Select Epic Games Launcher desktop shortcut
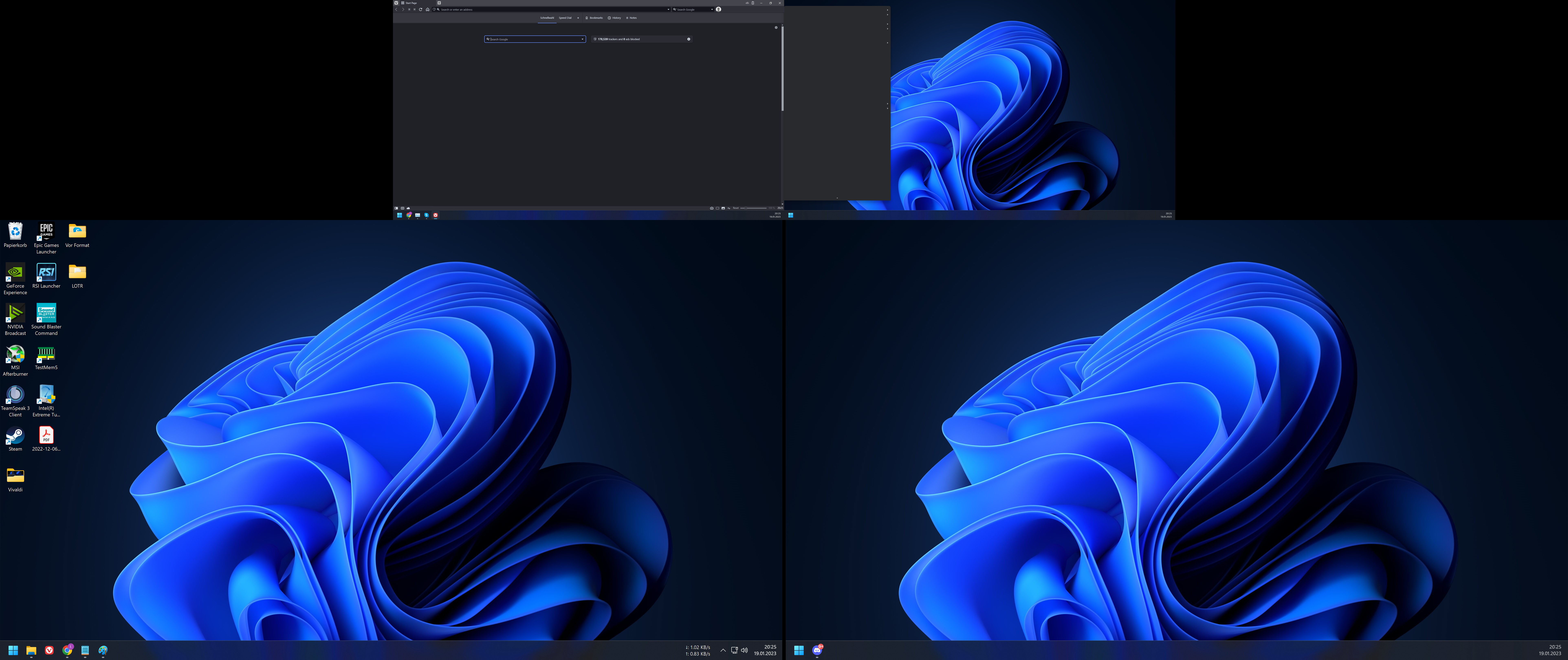 pyautogui.click(x=46, y=238)
